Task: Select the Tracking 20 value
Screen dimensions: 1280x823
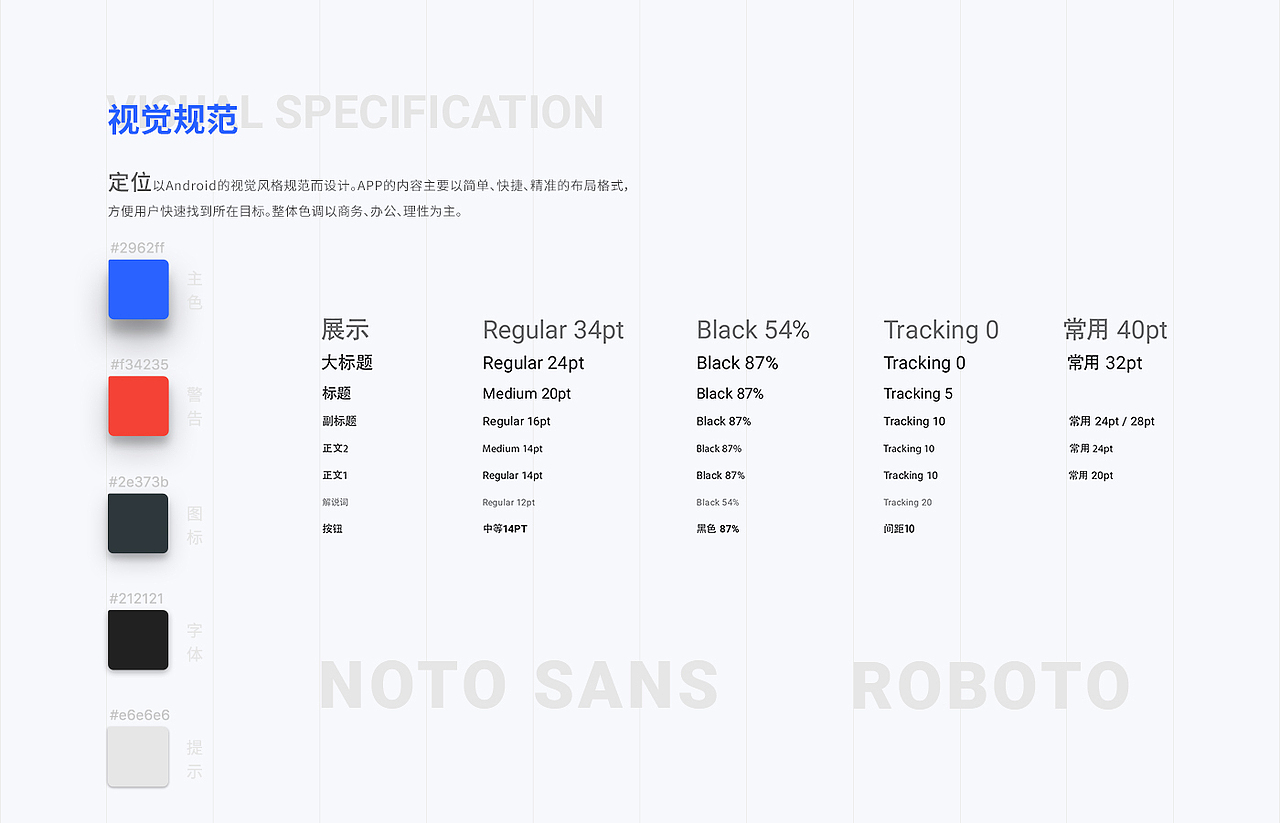Action: pos(907,503)
